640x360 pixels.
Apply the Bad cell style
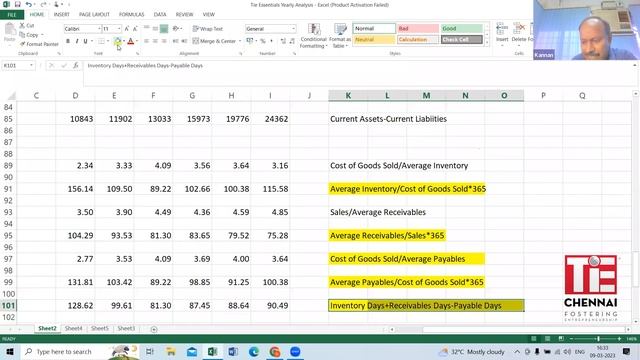point(418,28)
